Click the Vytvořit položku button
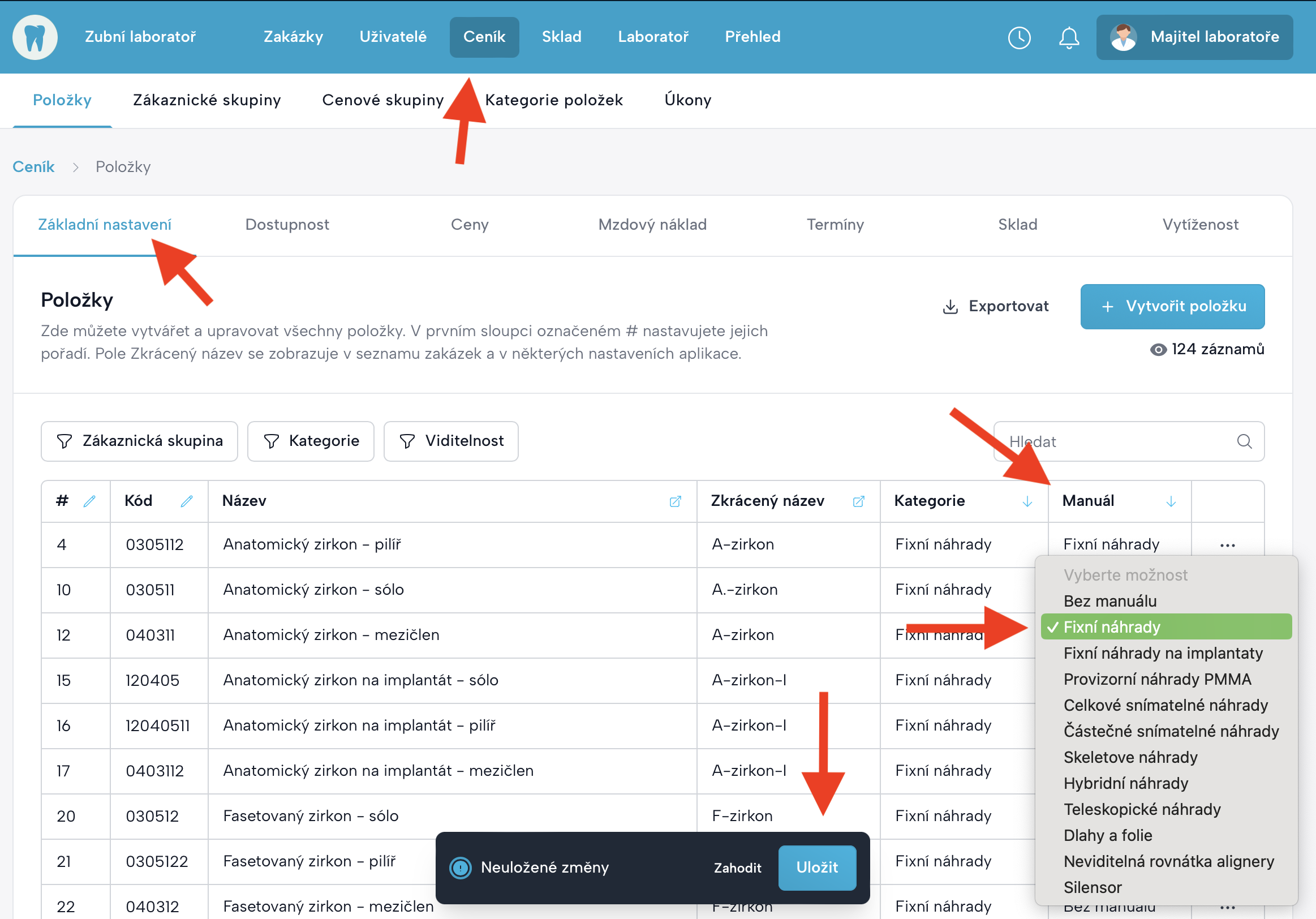Image resolution: width=1316 pixels, height=919 pixels. pos(1172,306)
